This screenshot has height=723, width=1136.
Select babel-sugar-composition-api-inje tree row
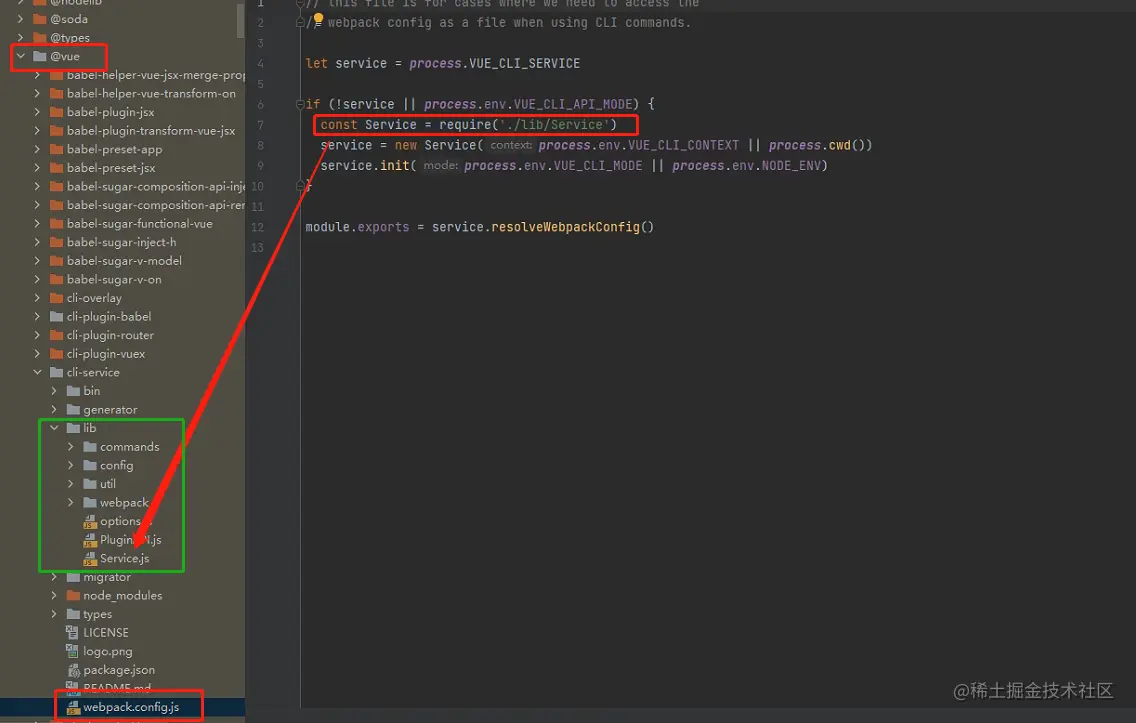tap(122, 187)
